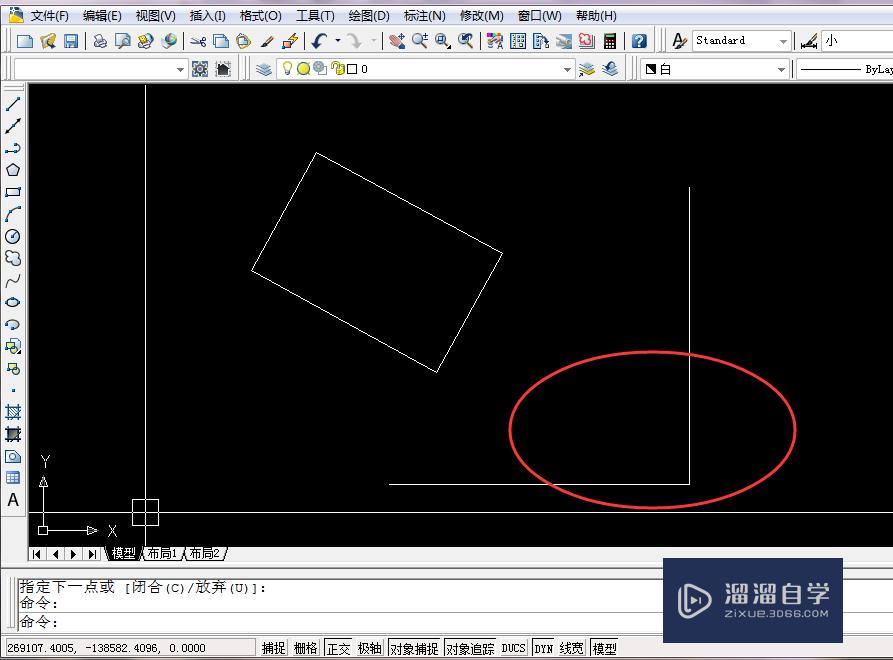Enable 栅格 grid display
The image size is (893, 660).
coord(305,647)
